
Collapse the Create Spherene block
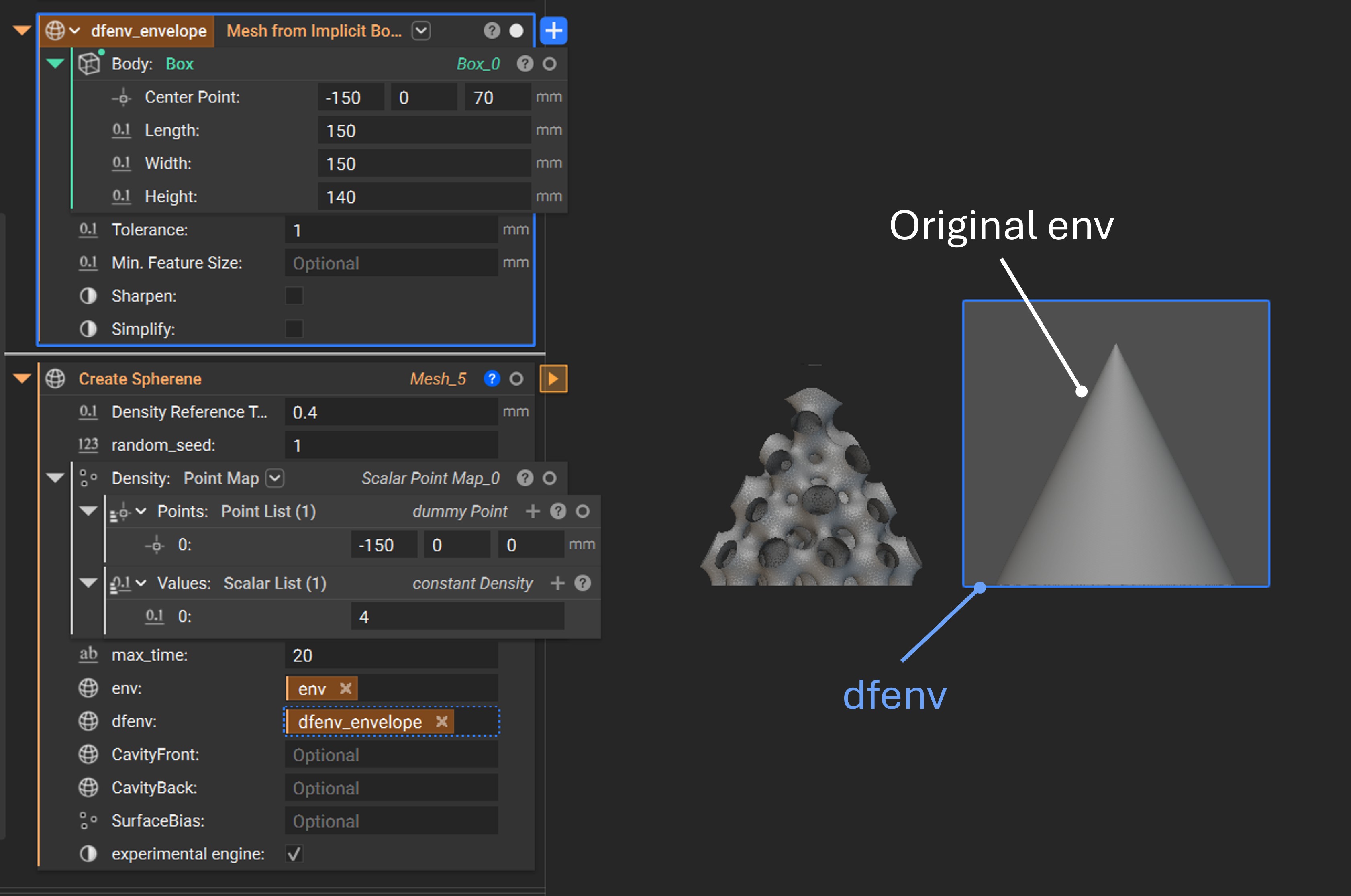click(x=22, y=378)
